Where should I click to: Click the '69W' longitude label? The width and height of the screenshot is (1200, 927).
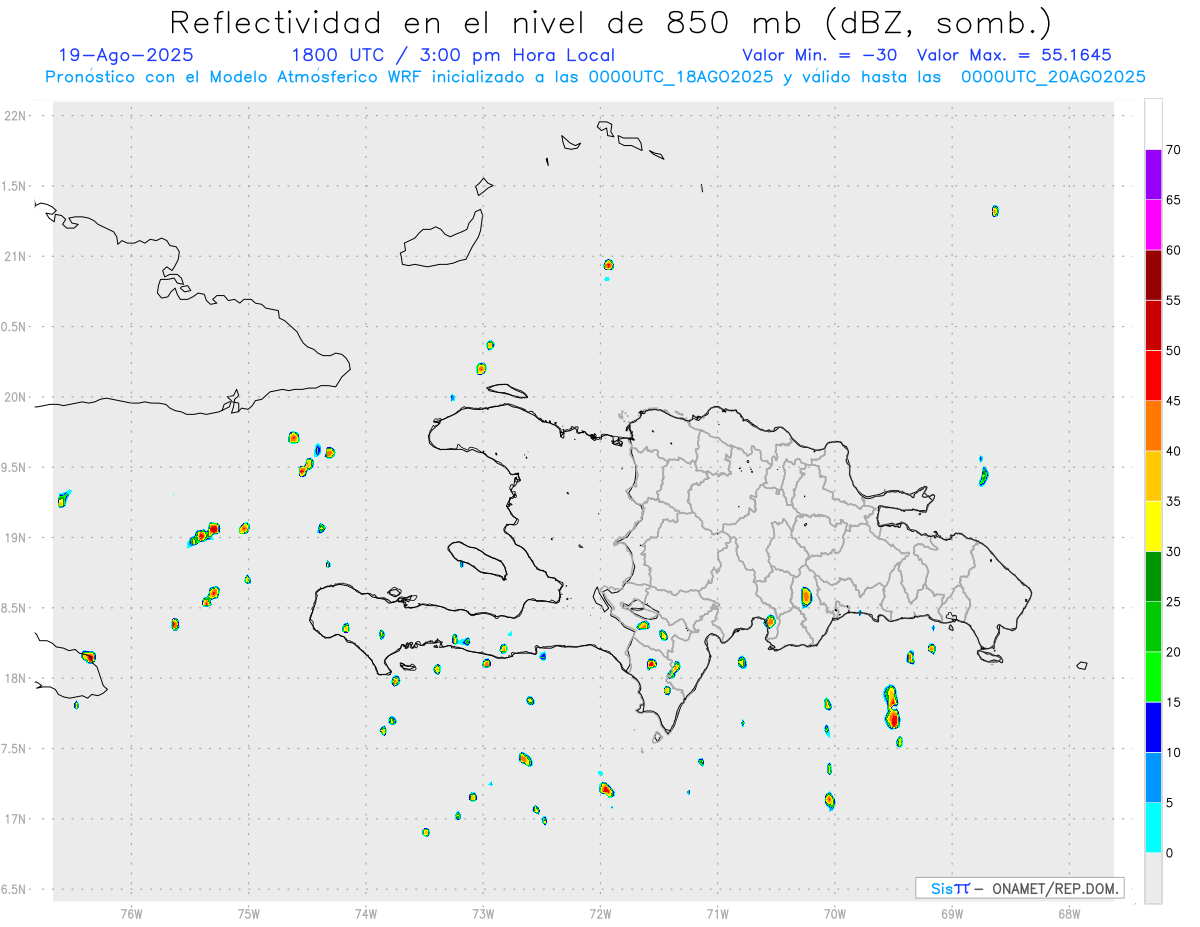point(952,913)
